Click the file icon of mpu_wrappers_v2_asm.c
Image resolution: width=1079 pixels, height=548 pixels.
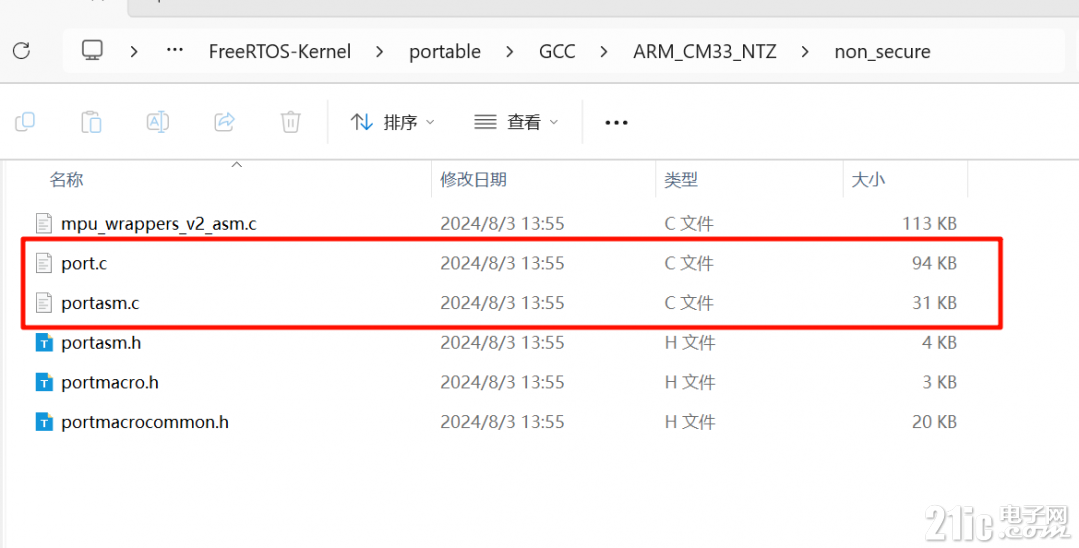click(44, 224)
